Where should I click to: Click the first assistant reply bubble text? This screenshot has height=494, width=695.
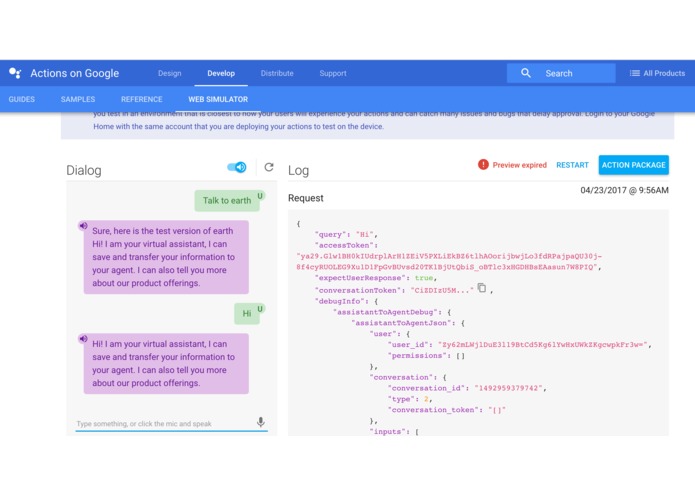tap(164, 257)
